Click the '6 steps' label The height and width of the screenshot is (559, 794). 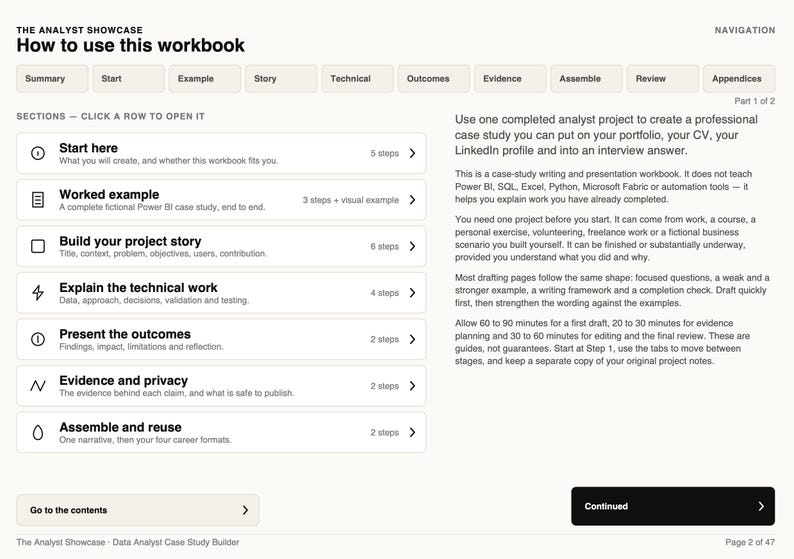(x=384, y=247)
